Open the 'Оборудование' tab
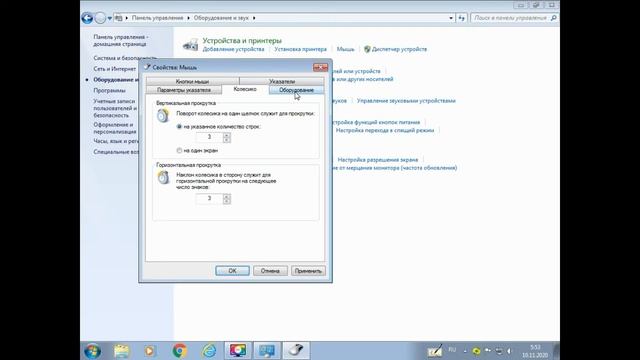Viewport: 640px width, 360px height. click(x=296, y=90)
